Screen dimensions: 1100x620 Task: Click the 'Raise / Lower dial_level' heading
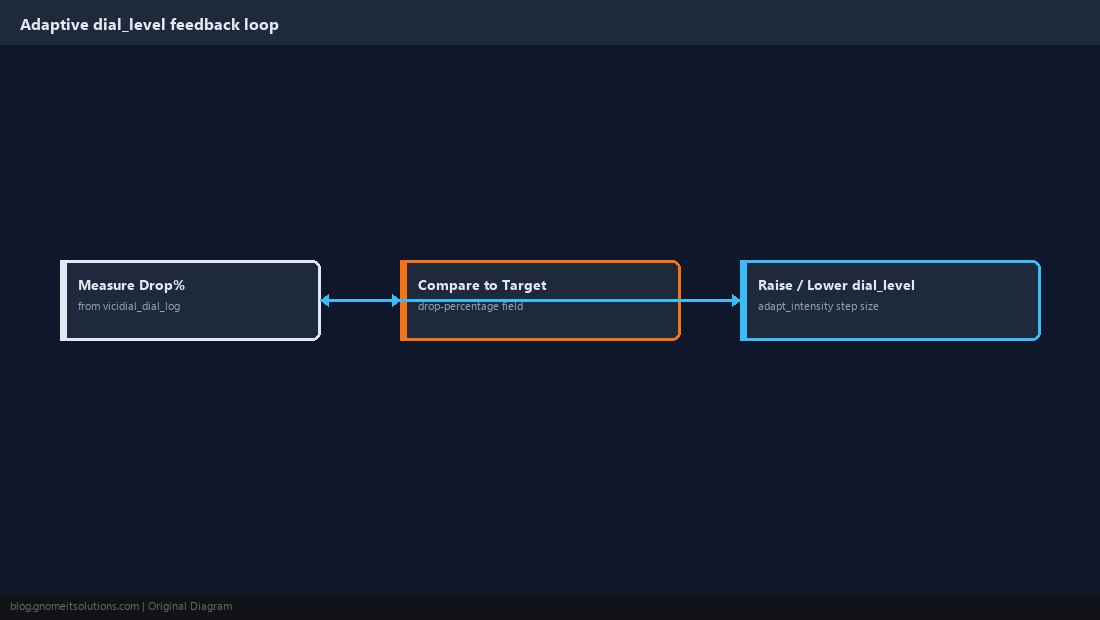[x=836, y=285]
